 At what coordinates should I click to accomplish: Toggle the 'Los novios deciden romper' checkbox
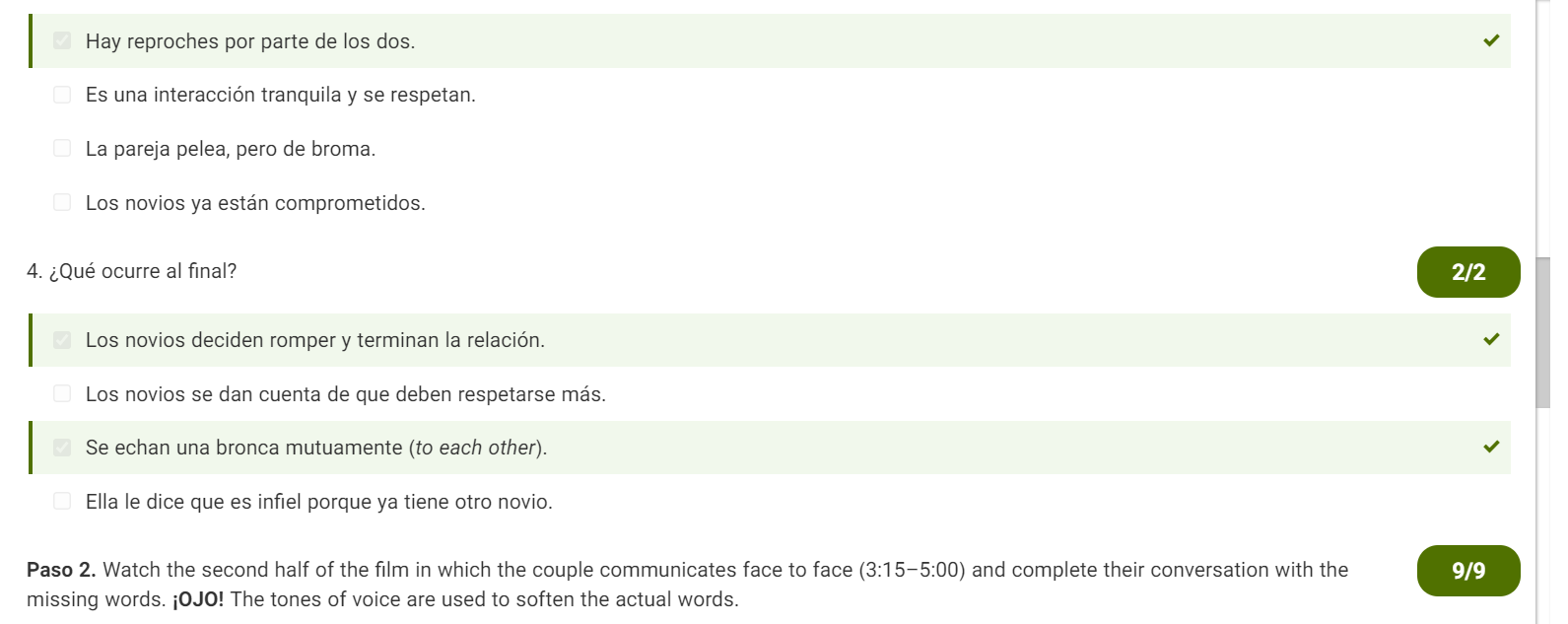coord(62,340)
